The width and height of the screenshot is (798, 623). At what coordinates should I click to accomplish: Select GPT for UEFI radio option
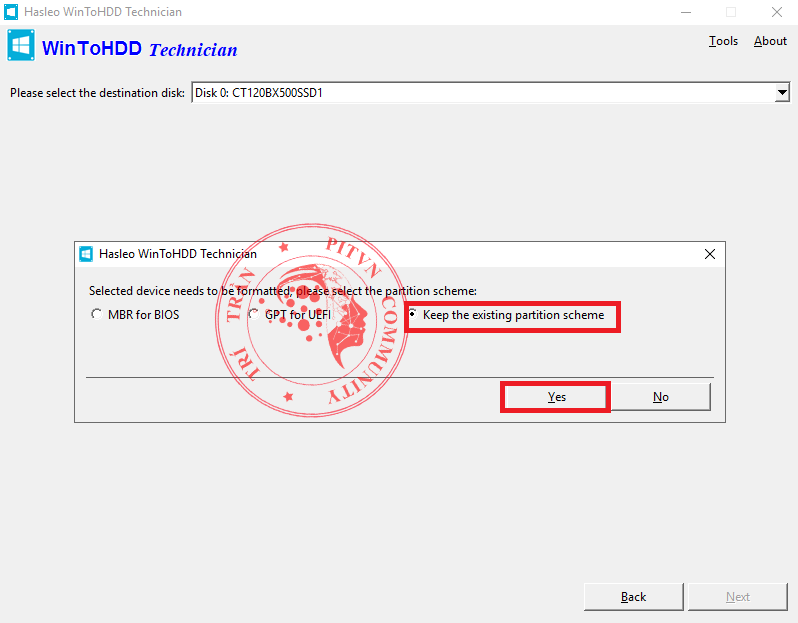click(x=290, y=315)
